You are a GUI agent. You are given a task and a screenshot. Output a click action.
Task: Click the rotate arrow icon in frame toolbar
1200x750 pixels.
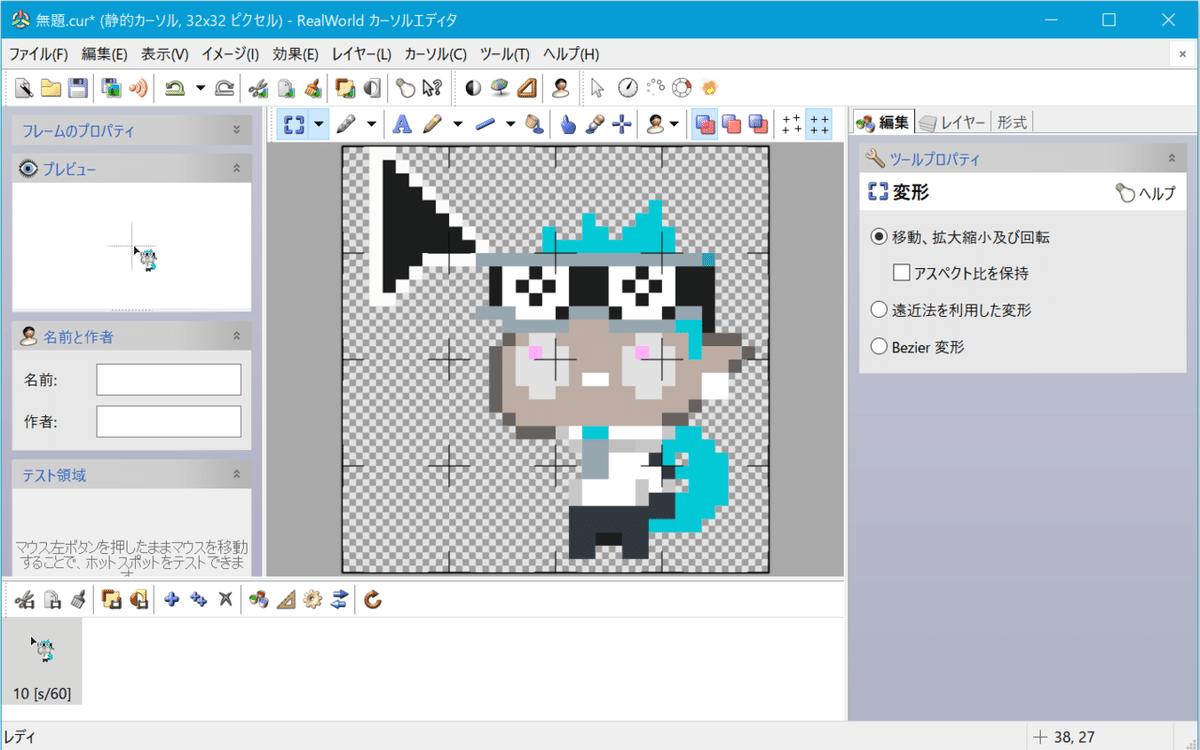[x=373, y=599]
